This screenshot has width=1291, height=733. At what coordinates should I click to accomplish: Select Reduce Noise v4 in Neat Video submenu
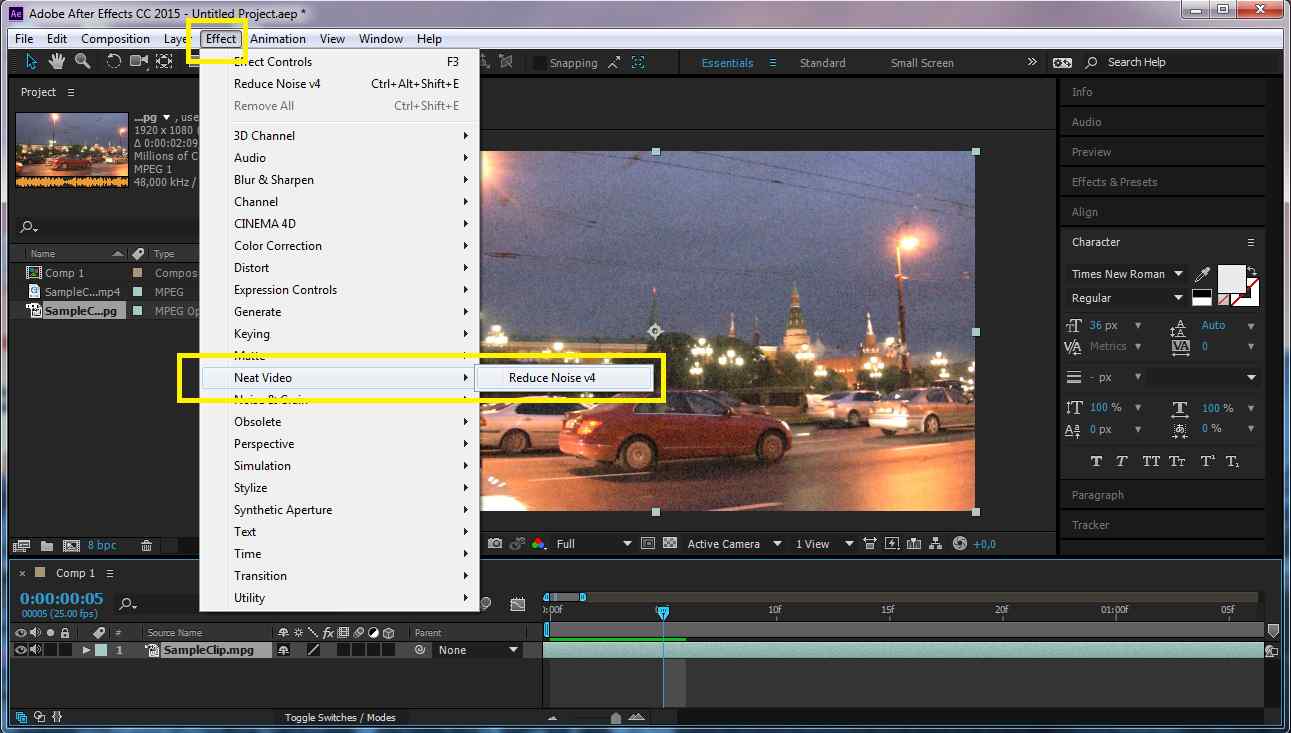point(565,378)
